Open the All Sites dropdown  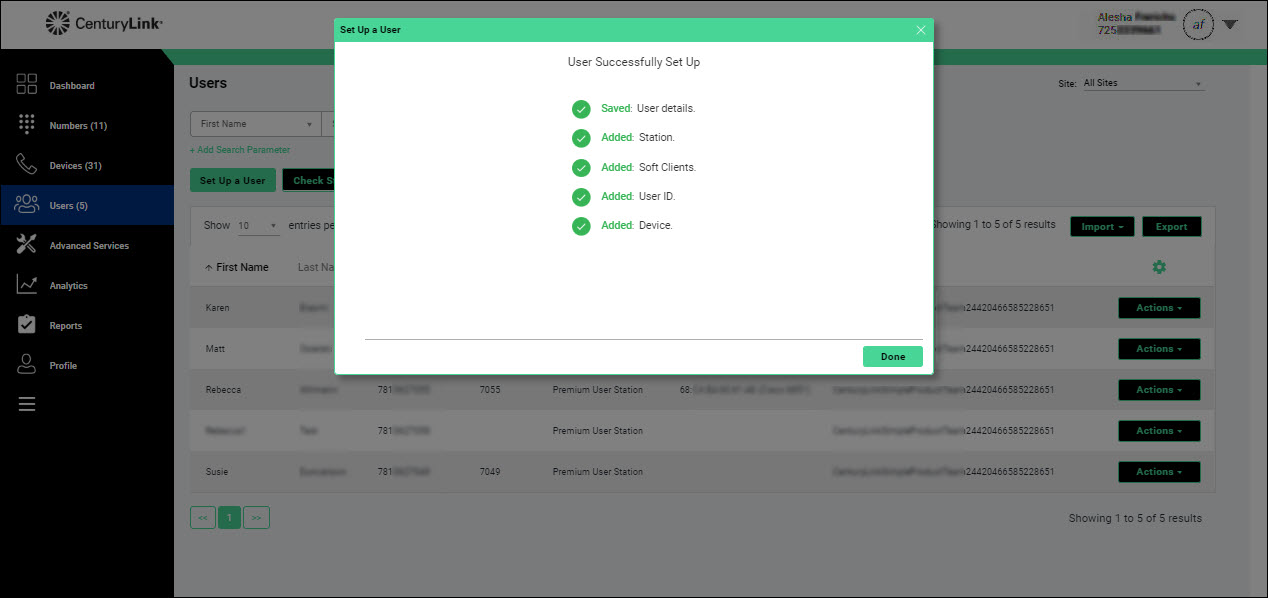[1142, 84]
